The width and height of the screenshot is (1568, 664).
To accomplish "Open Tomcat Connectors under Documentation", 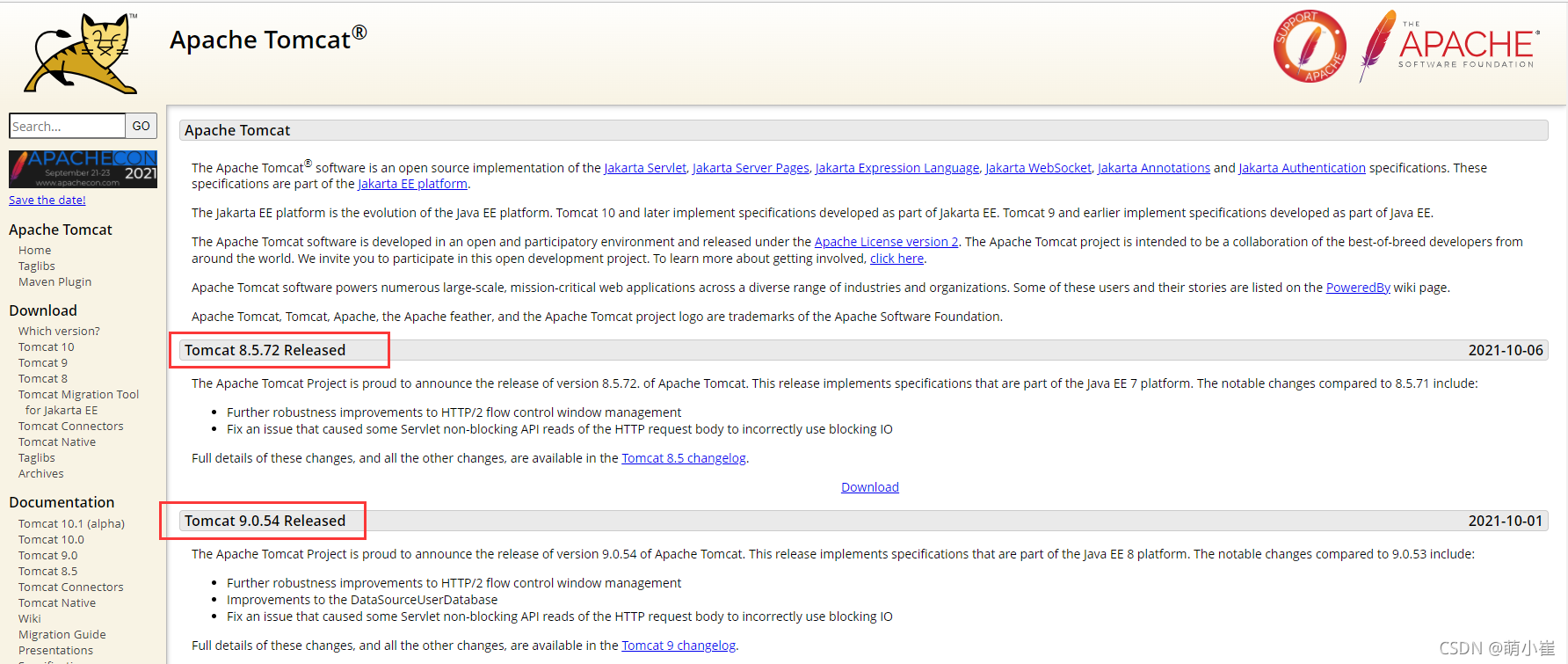I will pyautogui.click(x=71, y=587).
